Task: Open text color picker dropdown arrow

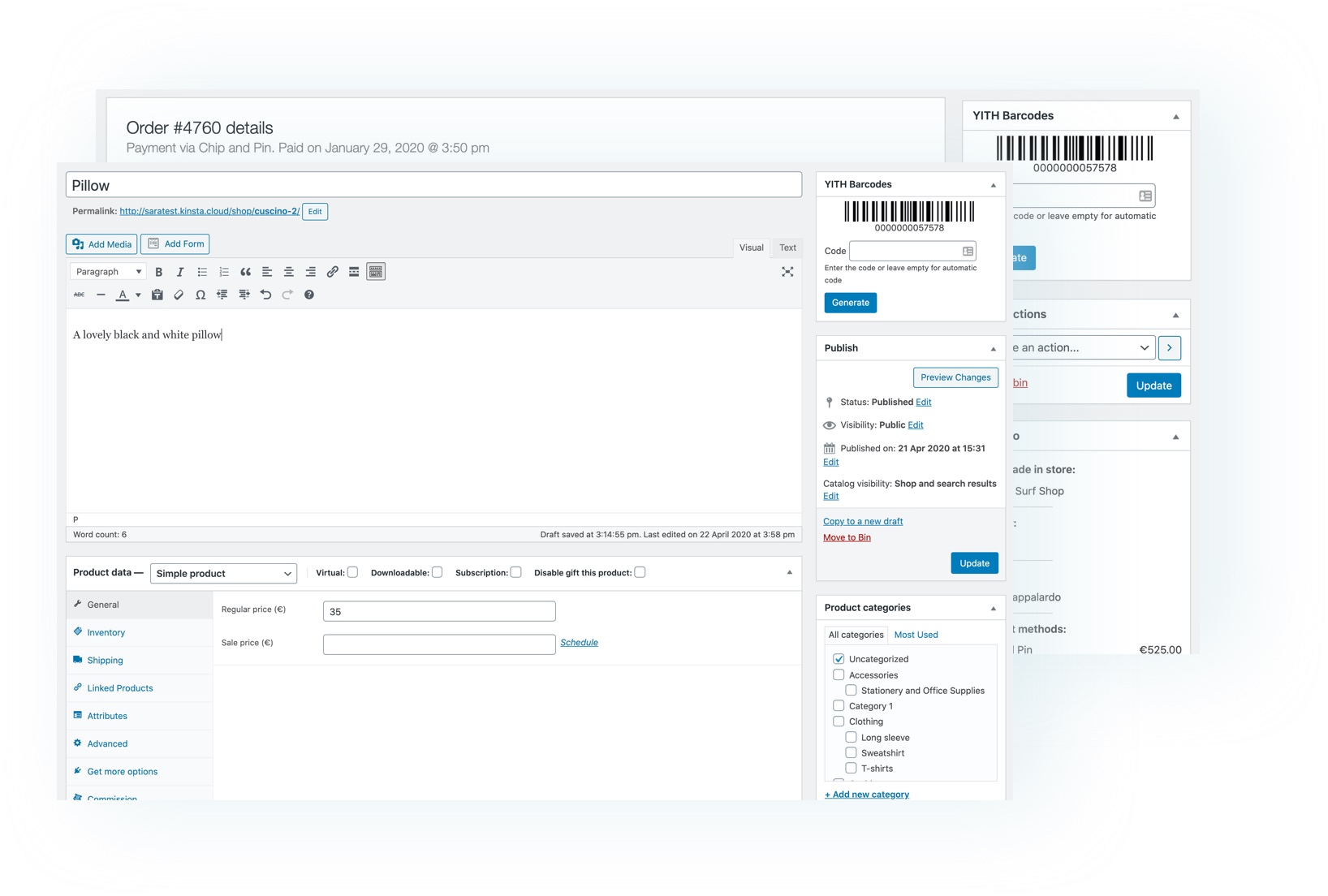Action: 138,295
